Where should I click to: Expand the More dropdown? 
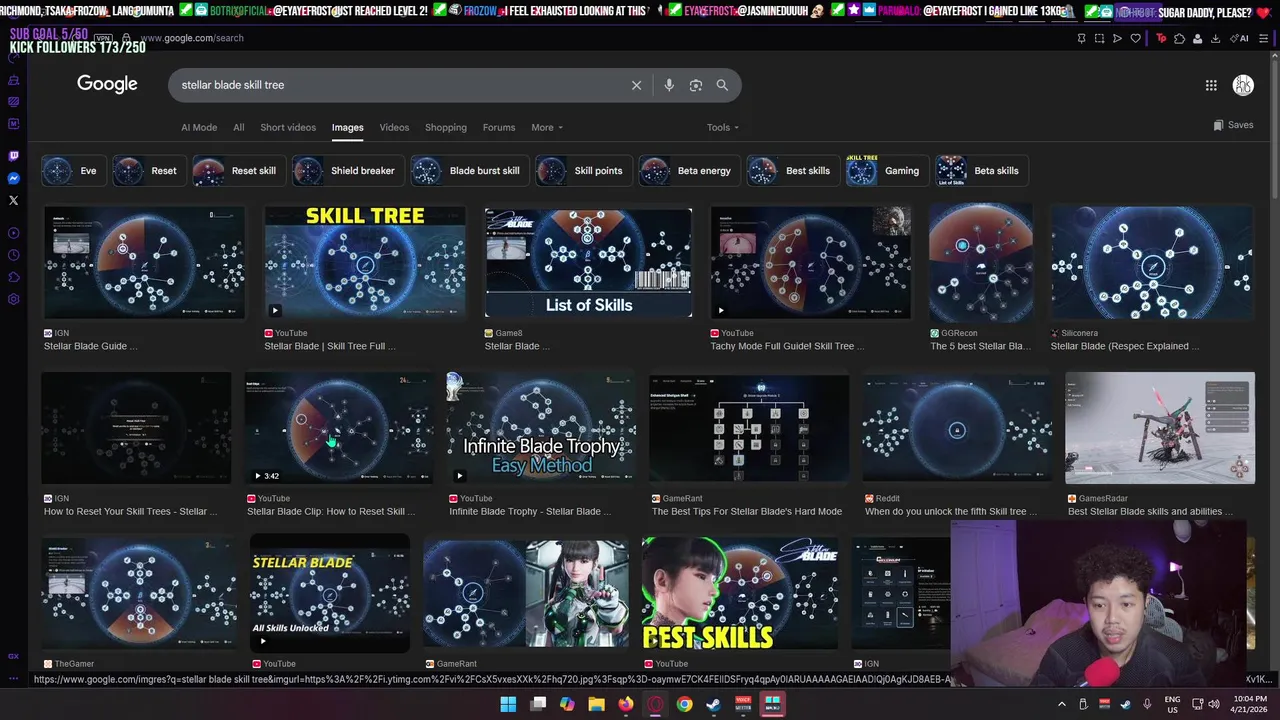[547, 127]
